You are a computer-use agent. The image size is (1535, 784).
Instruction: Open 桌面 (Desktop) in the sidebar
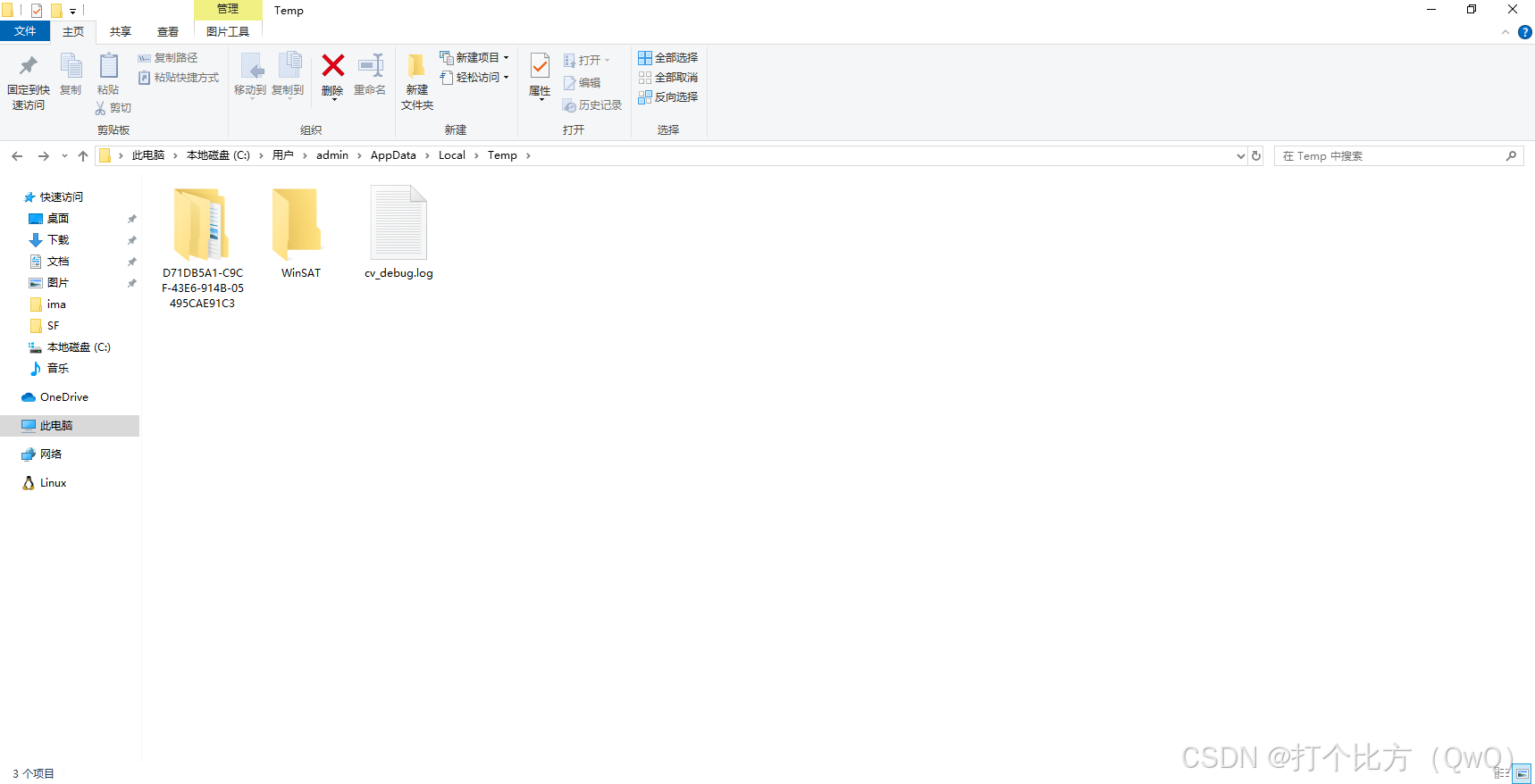click(49, 219)
